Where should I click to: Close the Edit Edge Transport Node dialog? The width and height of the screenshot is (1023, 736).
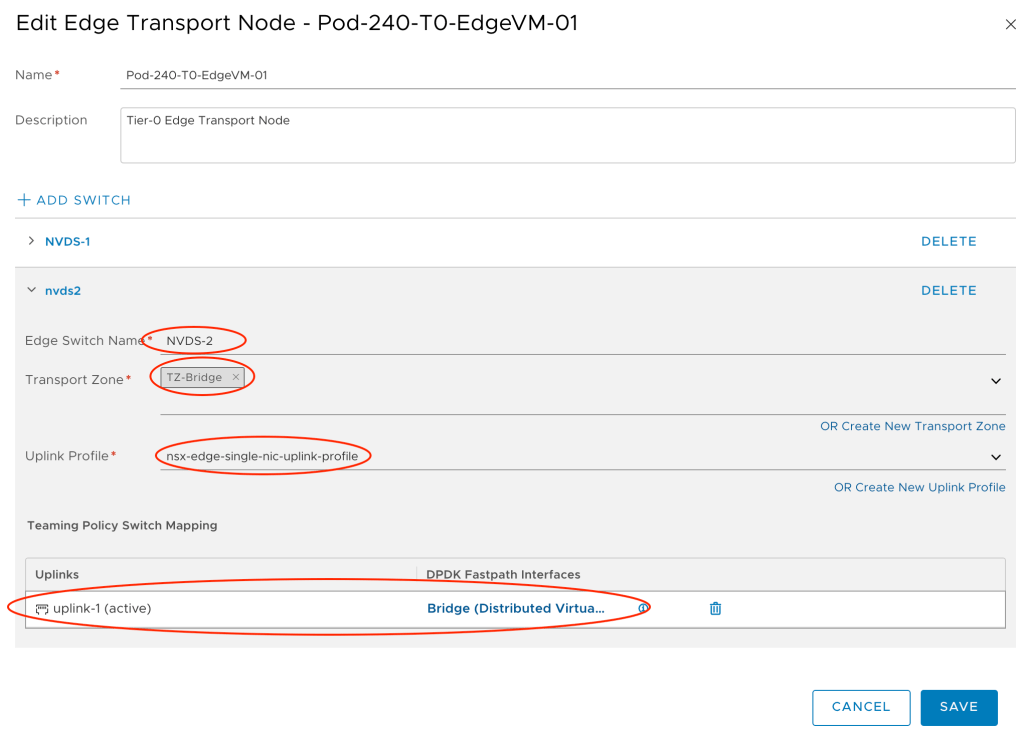coord(1010,25)
